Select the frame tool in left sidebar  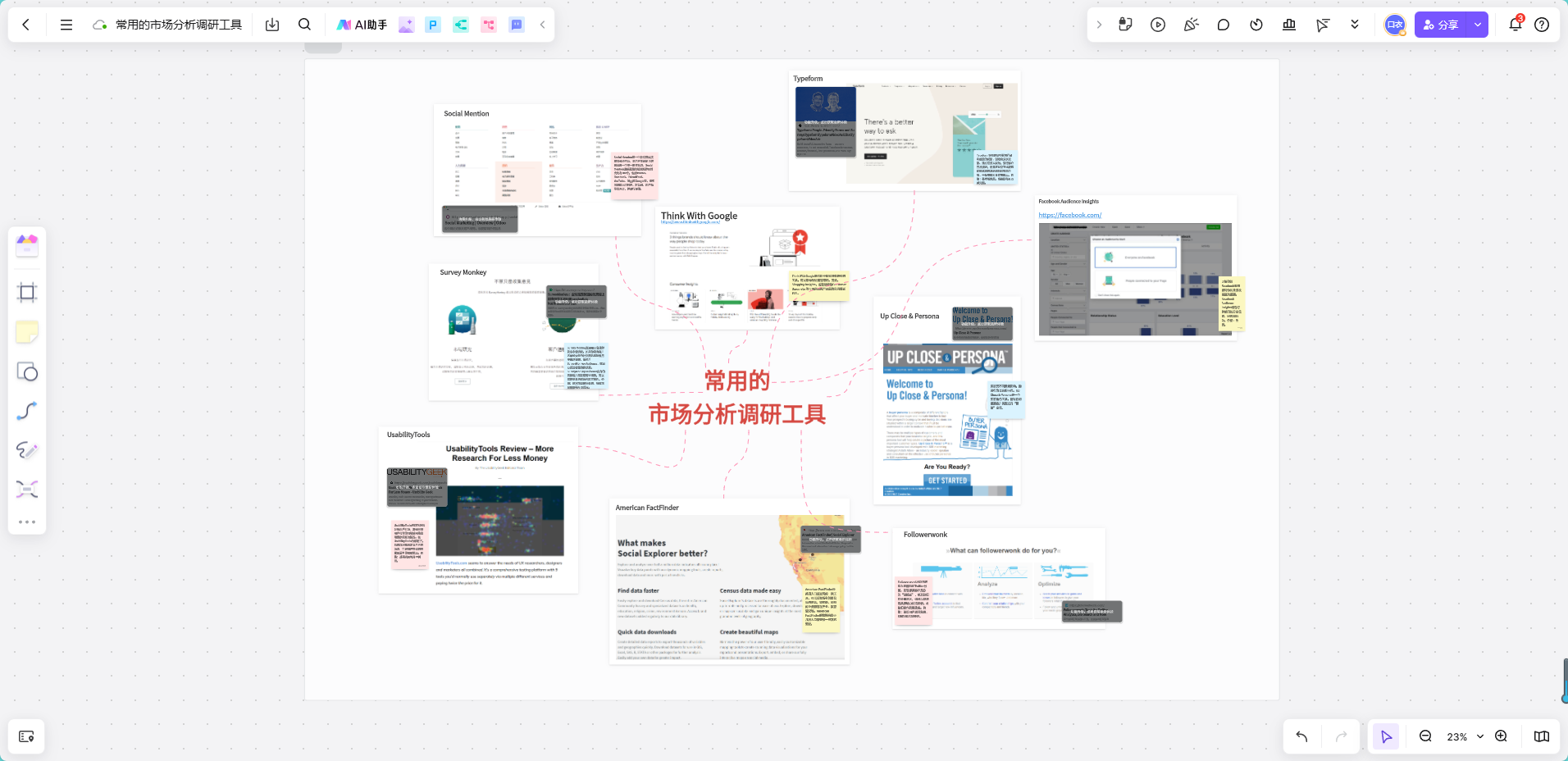pos(27,293)
